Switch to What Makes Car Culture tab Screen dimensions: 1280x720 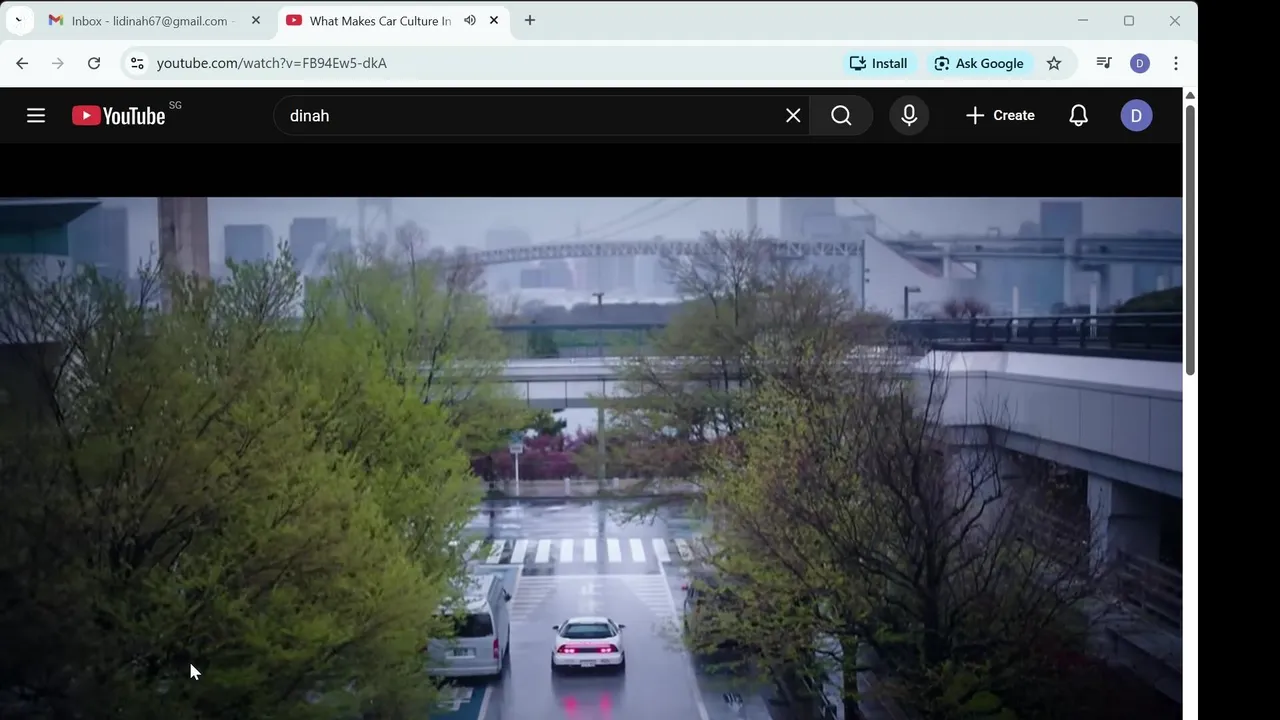click(x=380, y=21)
